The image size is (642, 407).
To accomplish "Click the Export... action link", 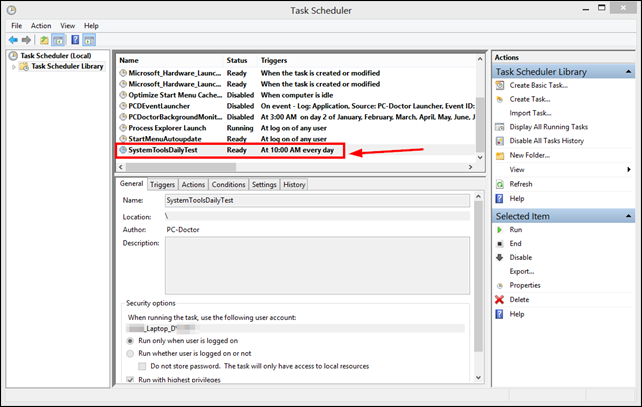I will click(x=522, y=271).
